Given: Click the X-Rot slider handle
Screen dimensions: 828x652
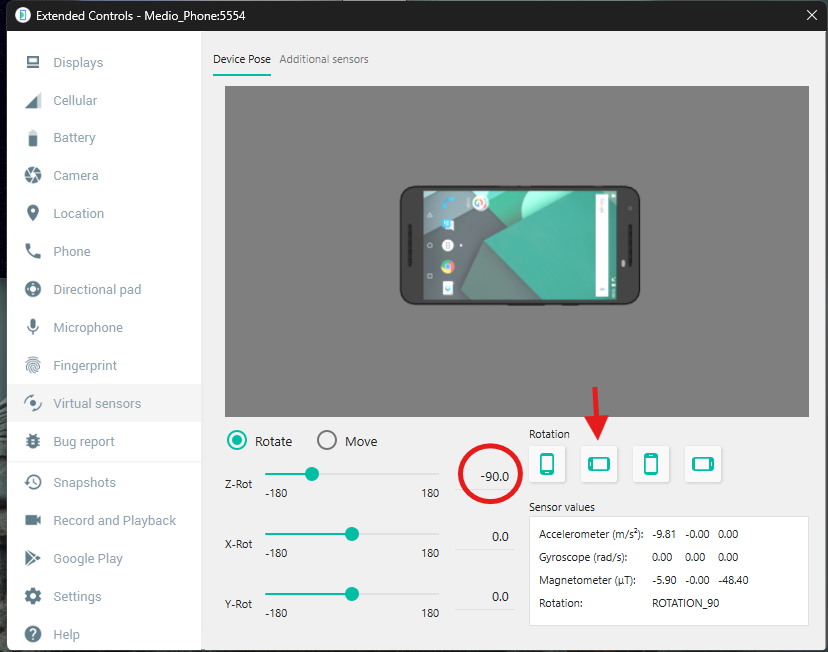Looking at the screenshot, I should (x=352, y=534).
